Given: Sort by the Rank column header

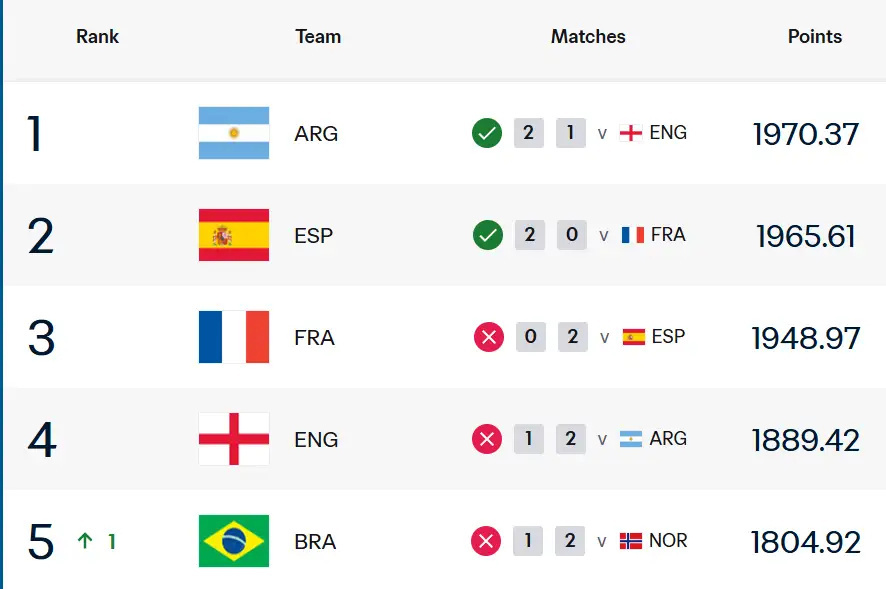Looking at the screenshot, I should pos(97,37).
